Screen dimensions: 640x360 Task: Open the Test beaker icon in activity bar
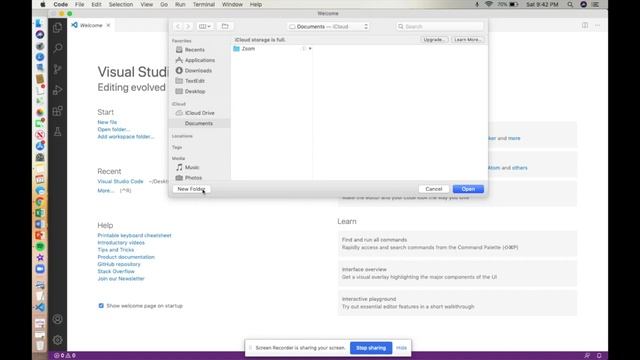[x=58, y=131]
